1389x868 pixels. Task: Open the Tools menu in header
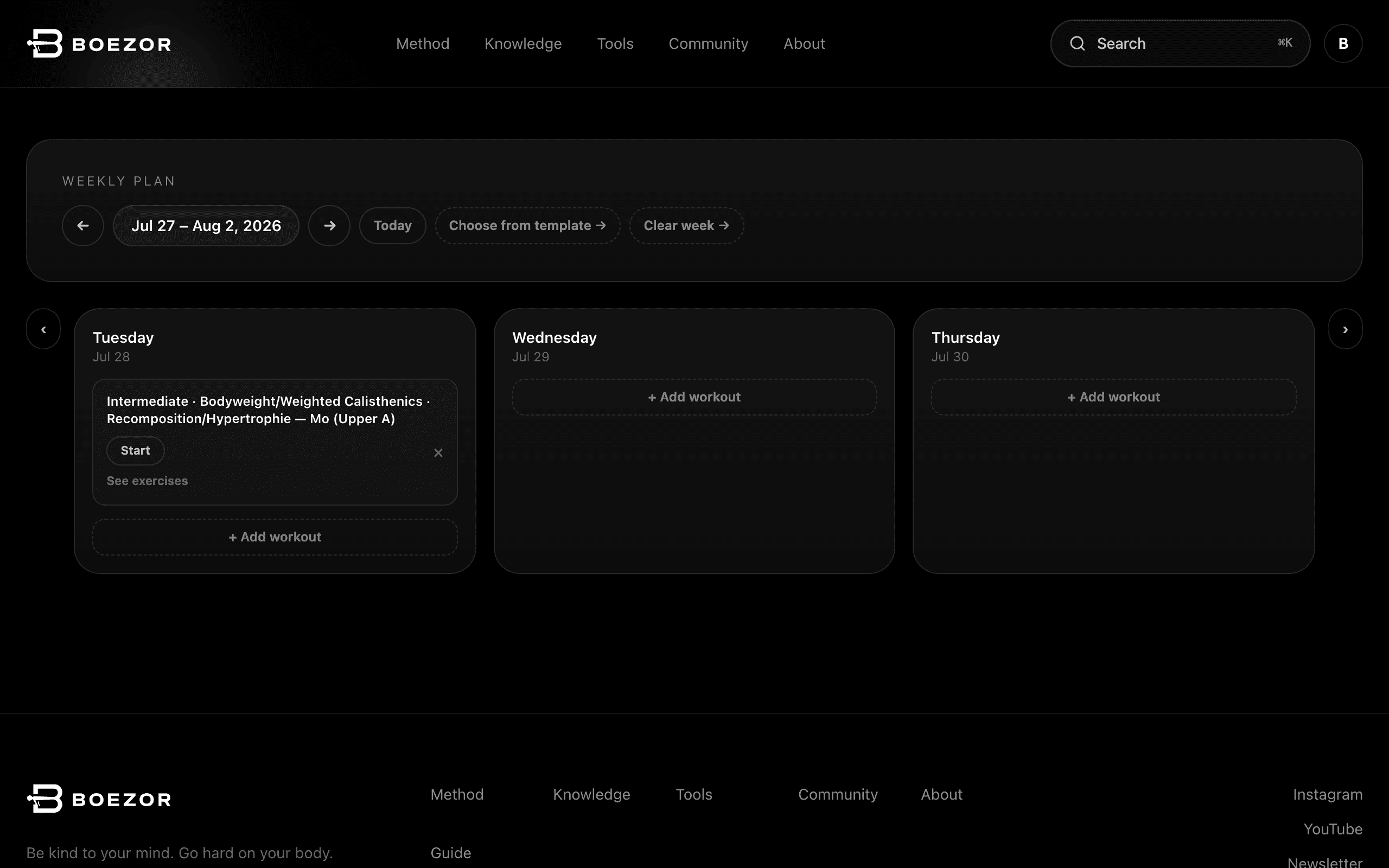click(615, 43)
